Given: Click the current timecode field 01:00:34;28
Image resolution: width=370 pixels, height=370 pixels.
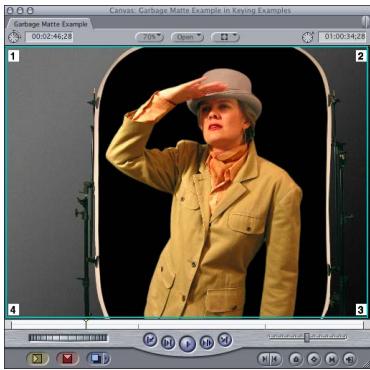Looking at the screenshot, I should [x=342, y=36].
